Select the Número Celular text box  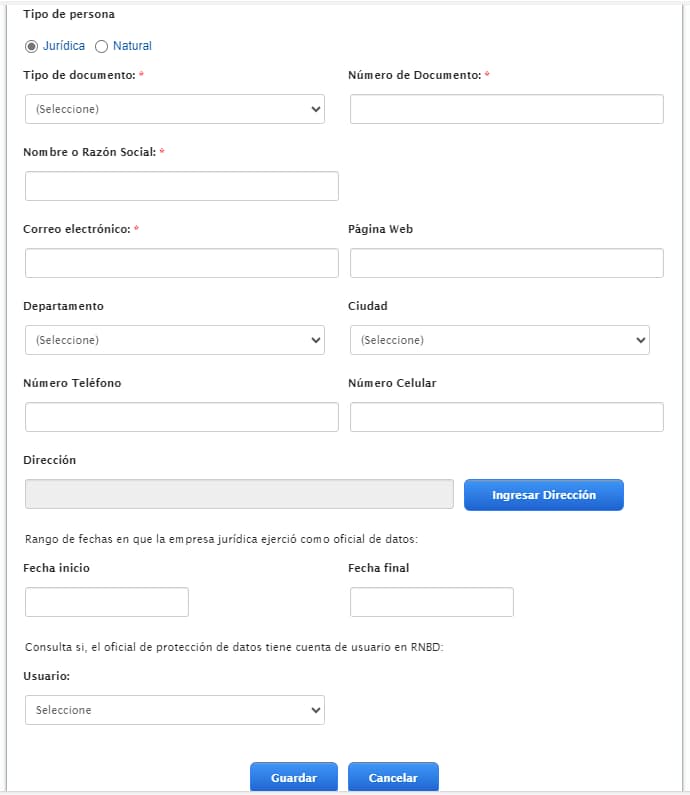pos(506,417)
